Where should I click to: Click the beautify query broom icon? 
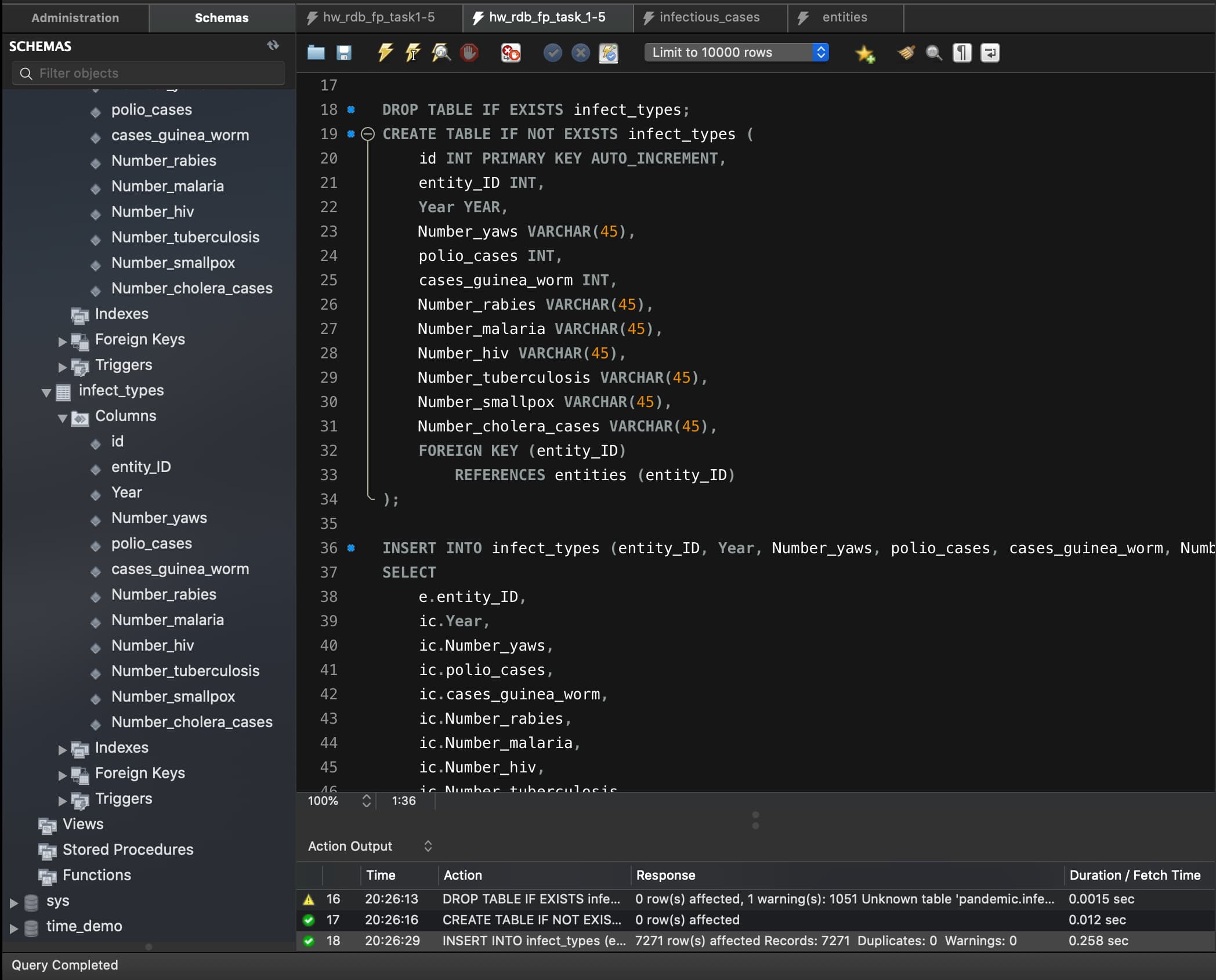(x=906, y=53)
